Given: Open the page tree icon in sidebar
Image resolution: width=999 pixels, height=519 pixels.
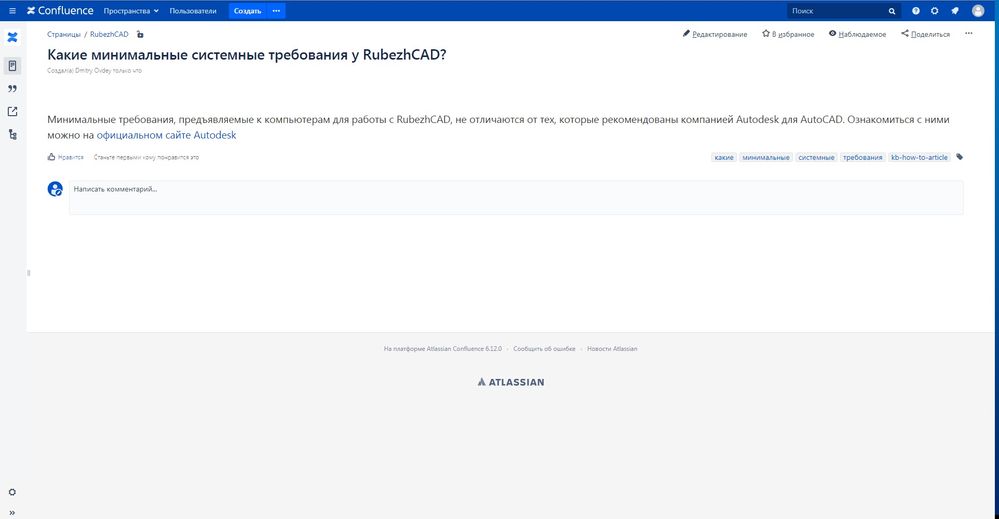Looking at the screenshot, I should 12,134.
